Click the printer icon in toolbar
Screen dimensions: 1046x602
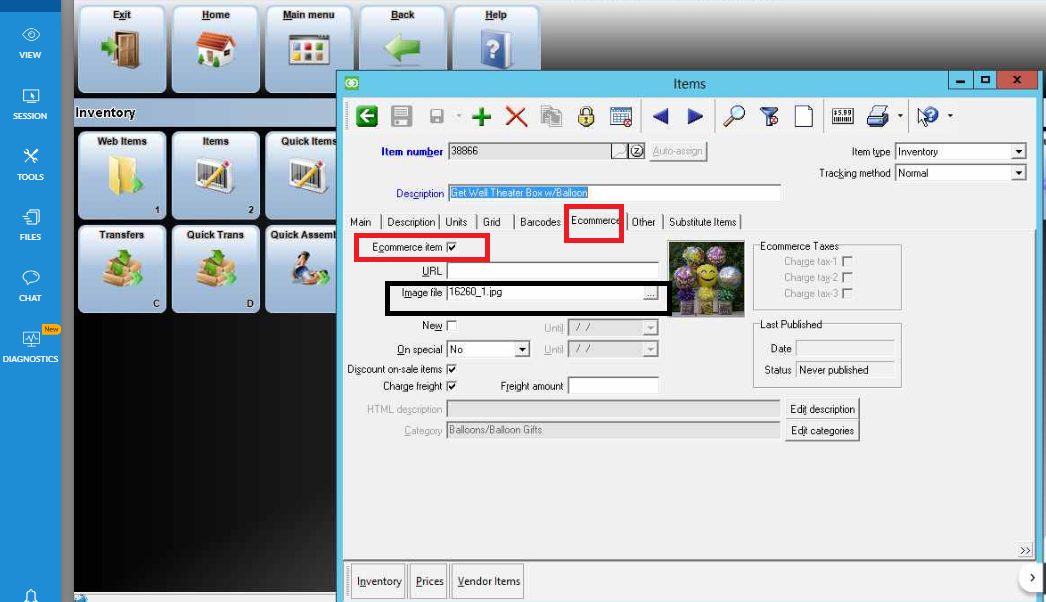[878, 117]
